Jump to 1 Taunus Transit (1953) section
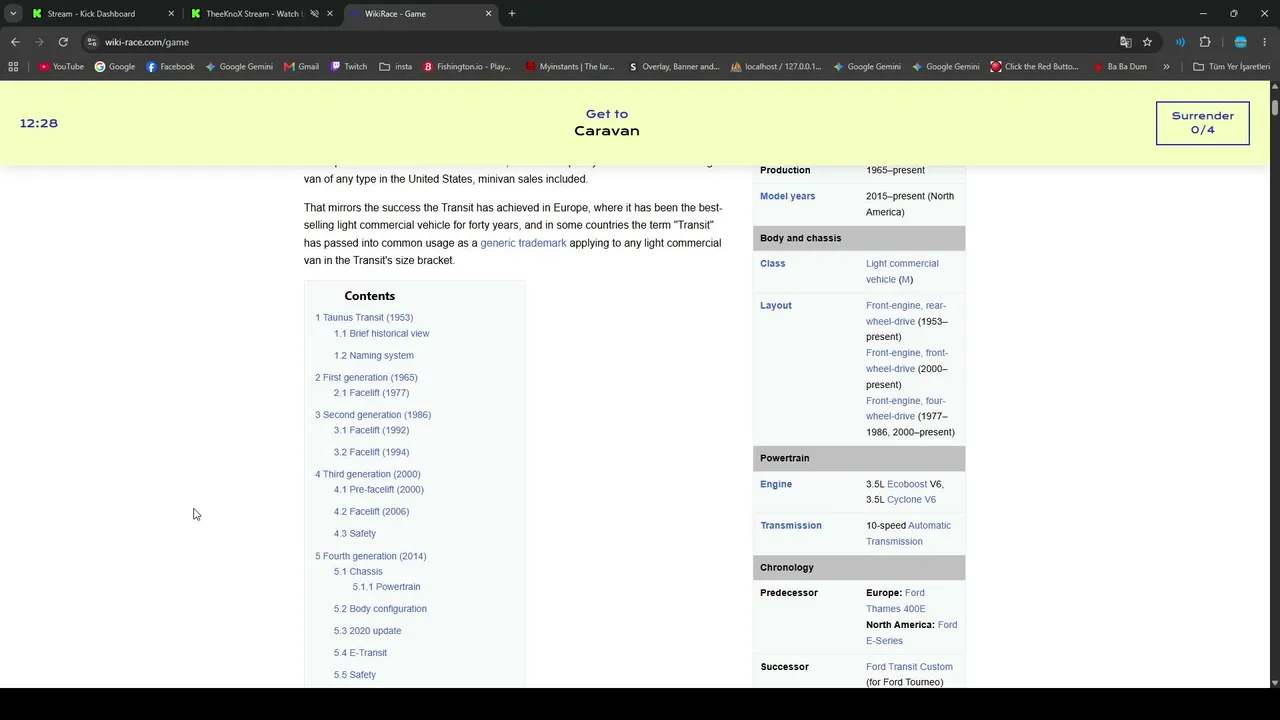This screenshot has height=720, width=1280. (364, 318)
